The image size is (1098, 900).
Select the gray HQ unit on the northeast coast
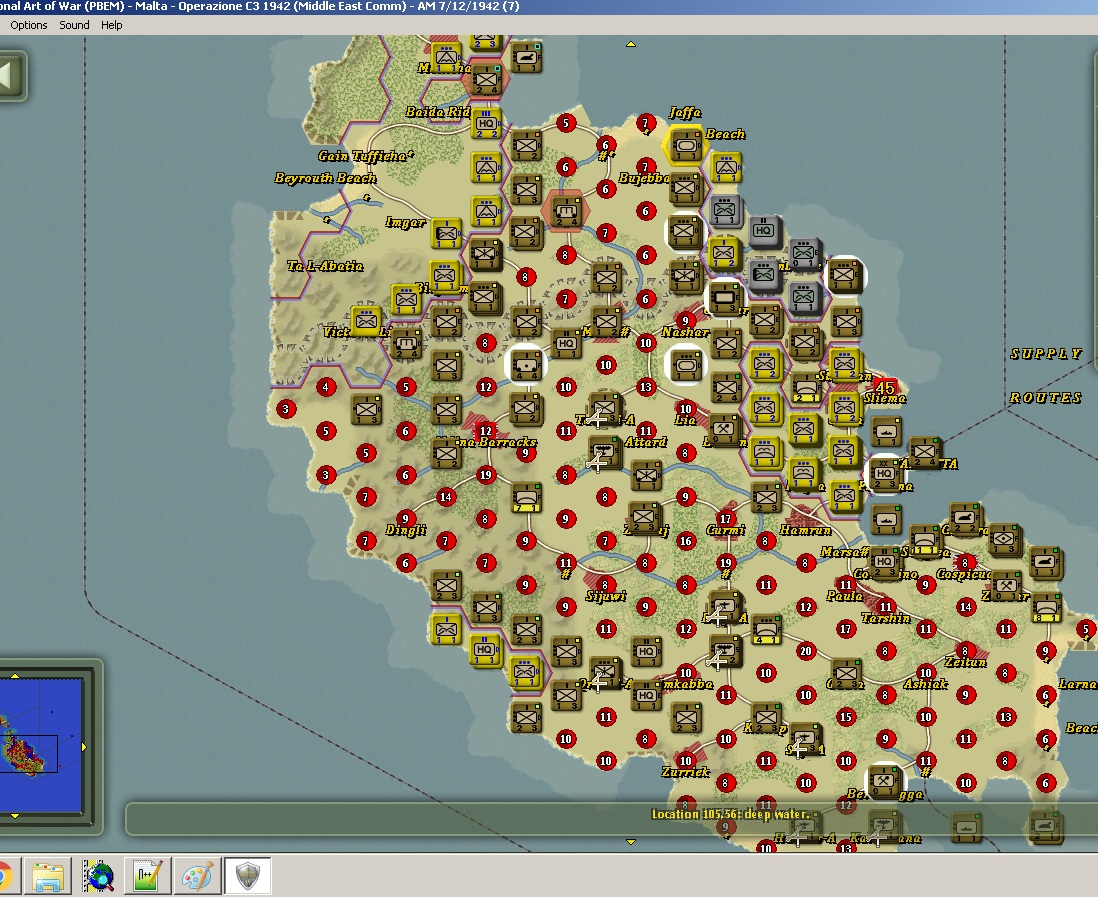pyautogui.click(x=764, y=231)
